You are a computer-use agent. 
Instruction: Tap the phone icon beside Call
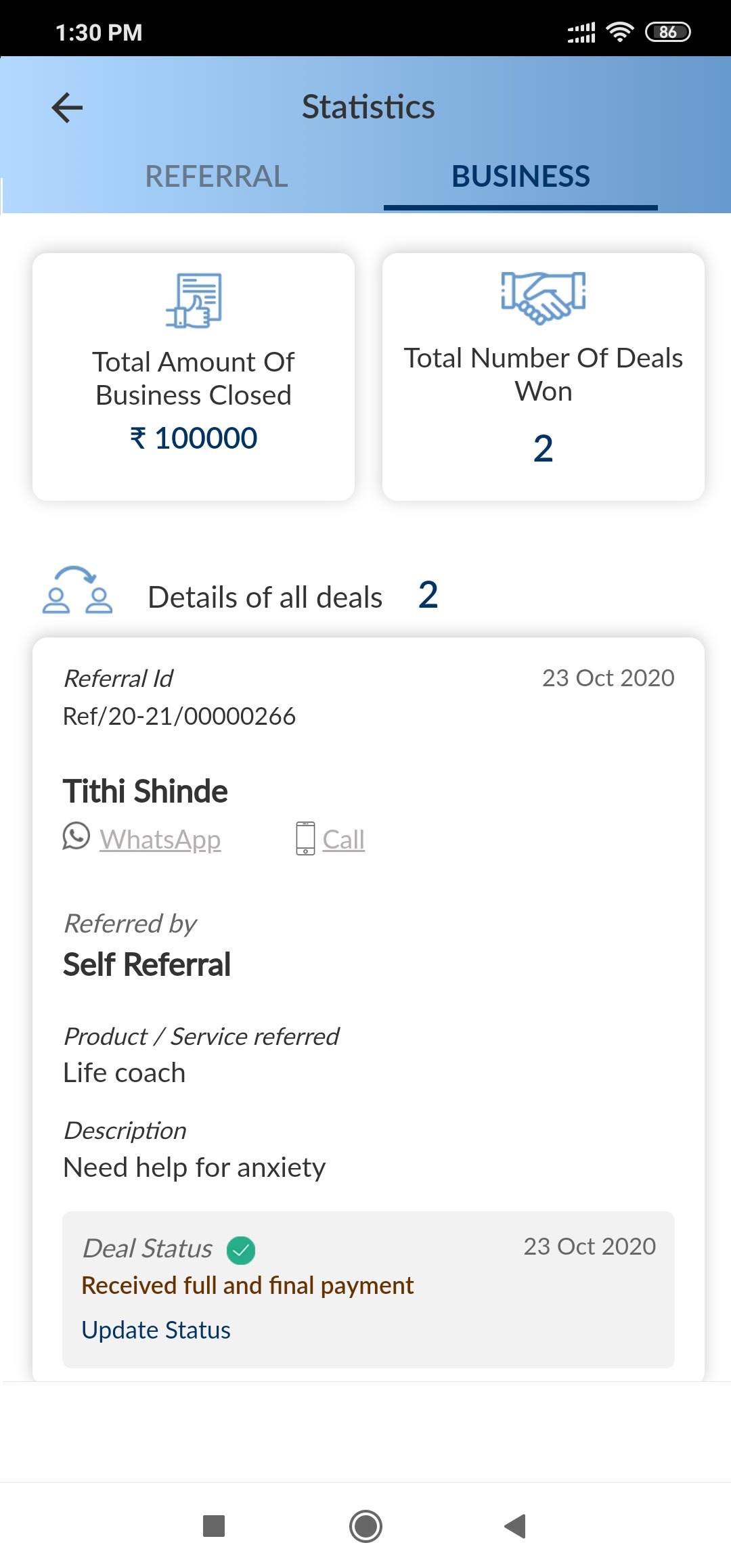[305, 838]
